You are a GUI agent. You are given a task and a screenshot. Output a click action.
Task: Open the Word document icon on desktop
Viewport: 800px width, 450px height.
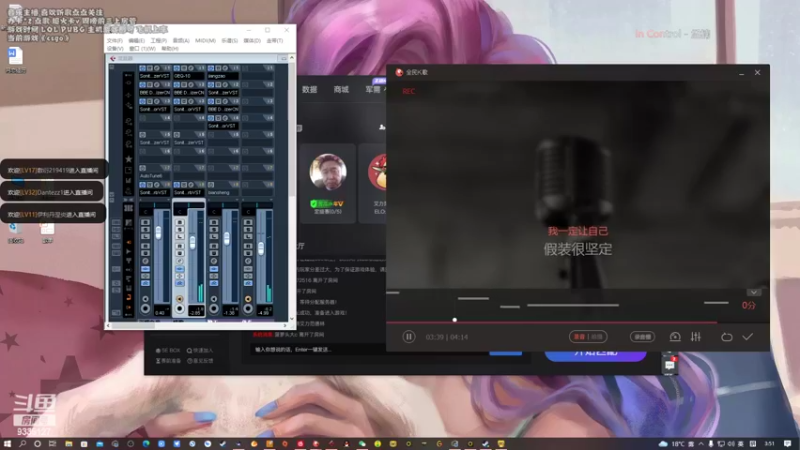[x=15, y=56]
